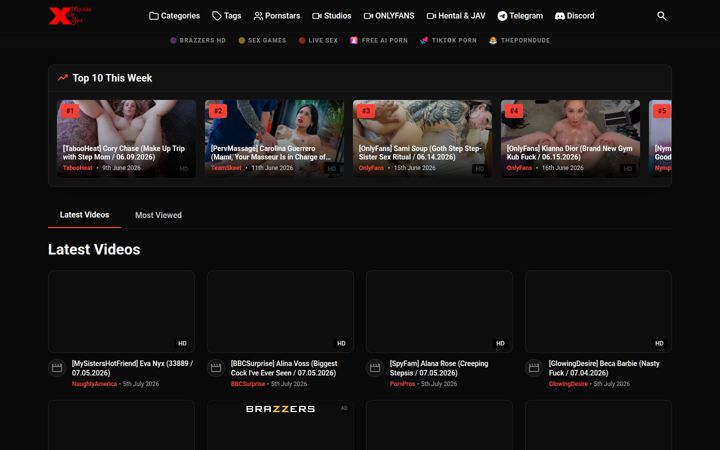Click the studio avatar icon beside BBCSurprise title
Image resolution: width=720 pixels, height=450 pixels.
click(216, 368)
